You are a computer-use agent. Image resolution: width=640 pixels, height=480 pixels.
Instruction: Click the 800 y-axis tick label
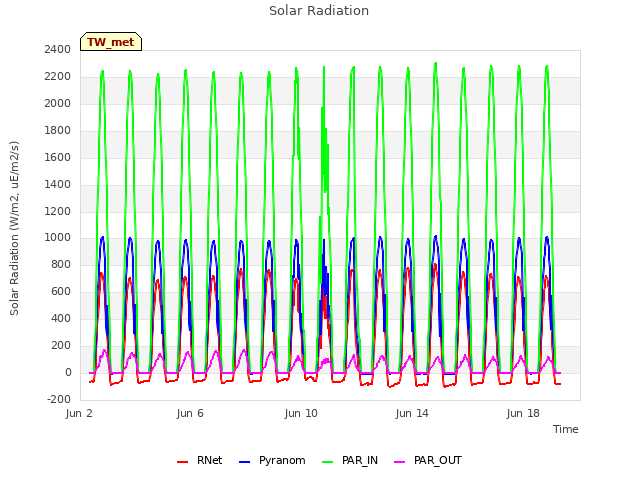(61, 264)
